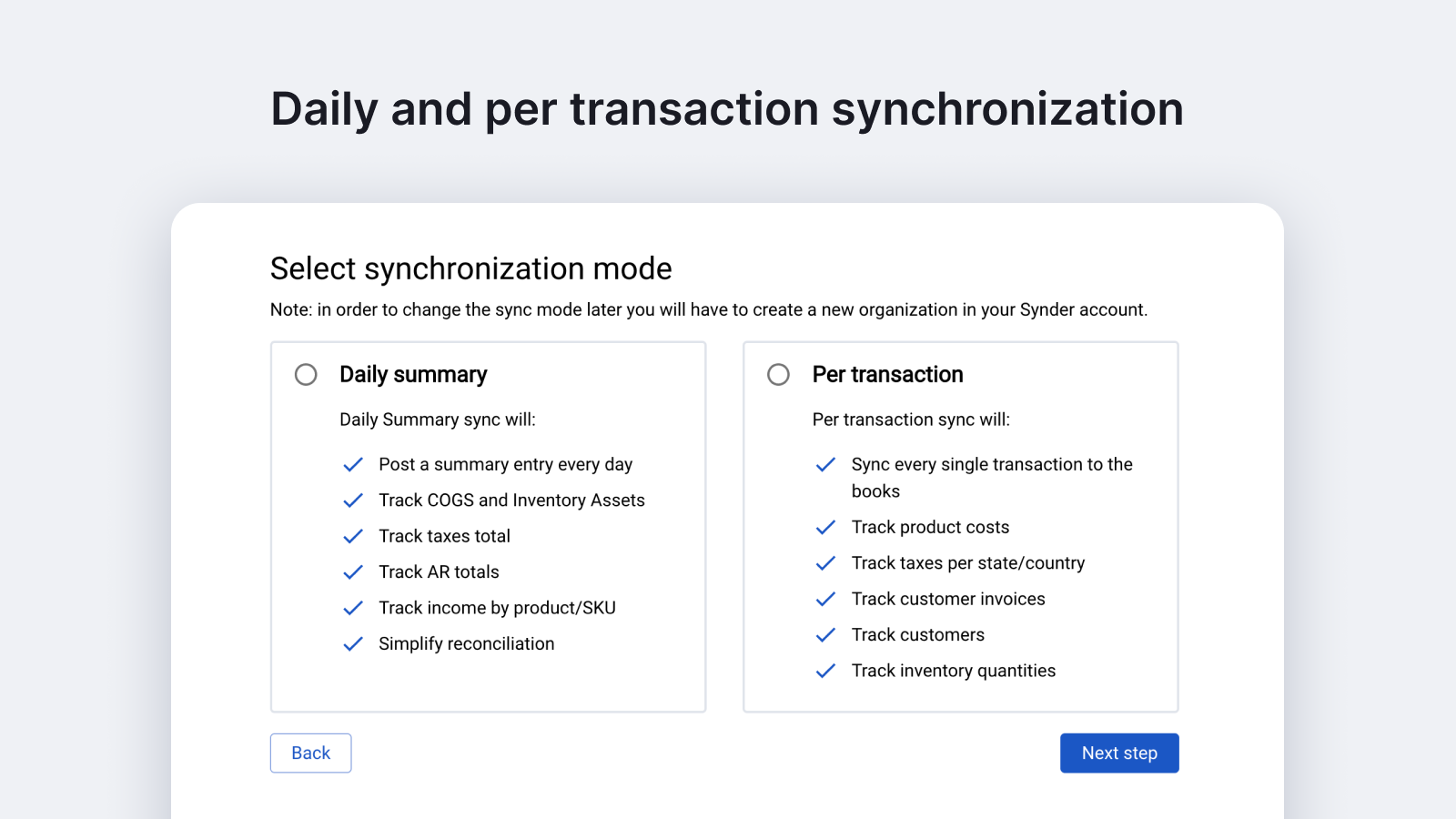Click 'Track income by product/SKU' list item
Viewport: 1456px width, 819px height.
pos(498,608)
